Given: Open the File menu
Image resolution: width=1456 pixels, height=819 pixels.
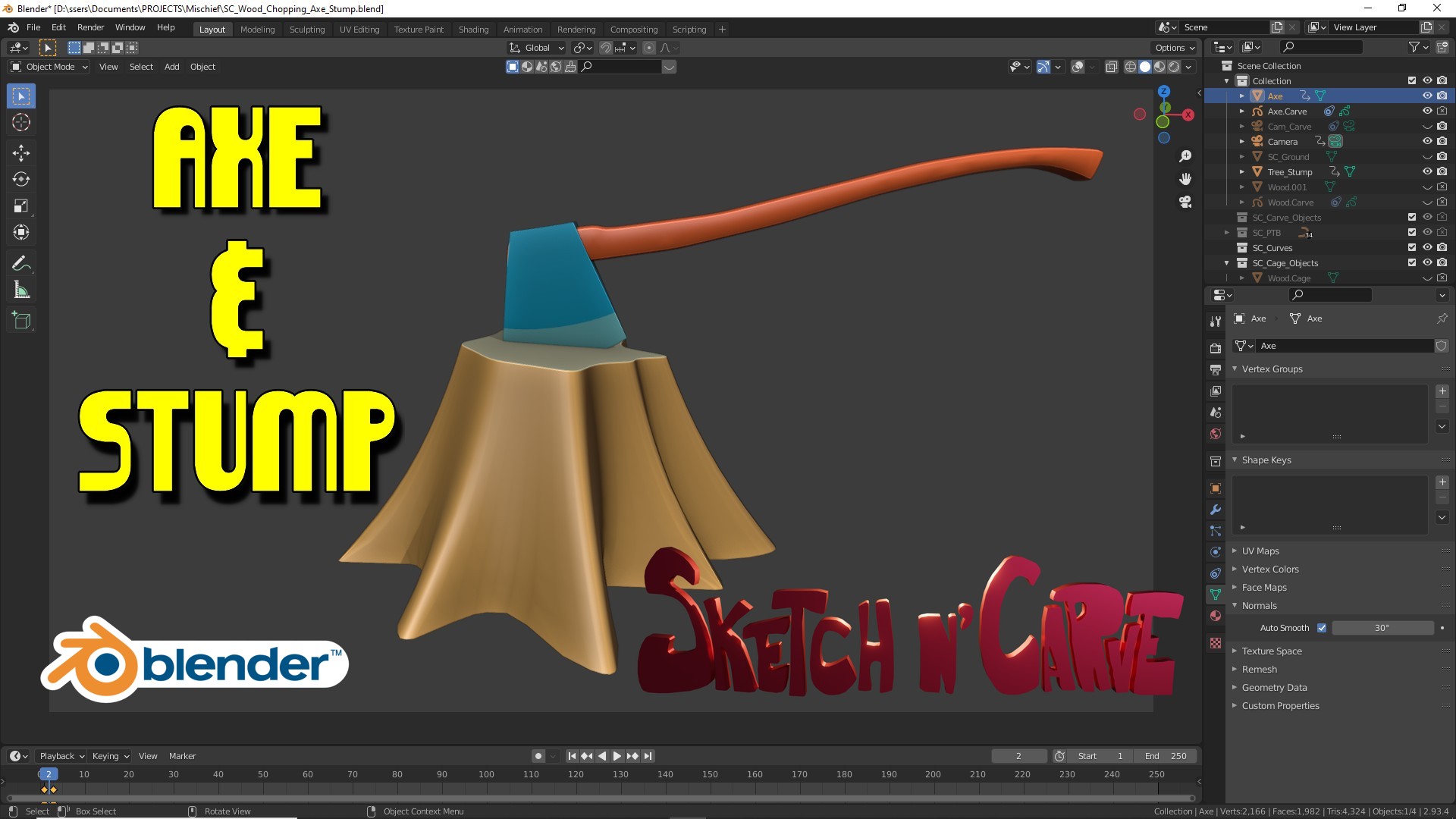Looking at the screenshot, I should click(33, 27).
